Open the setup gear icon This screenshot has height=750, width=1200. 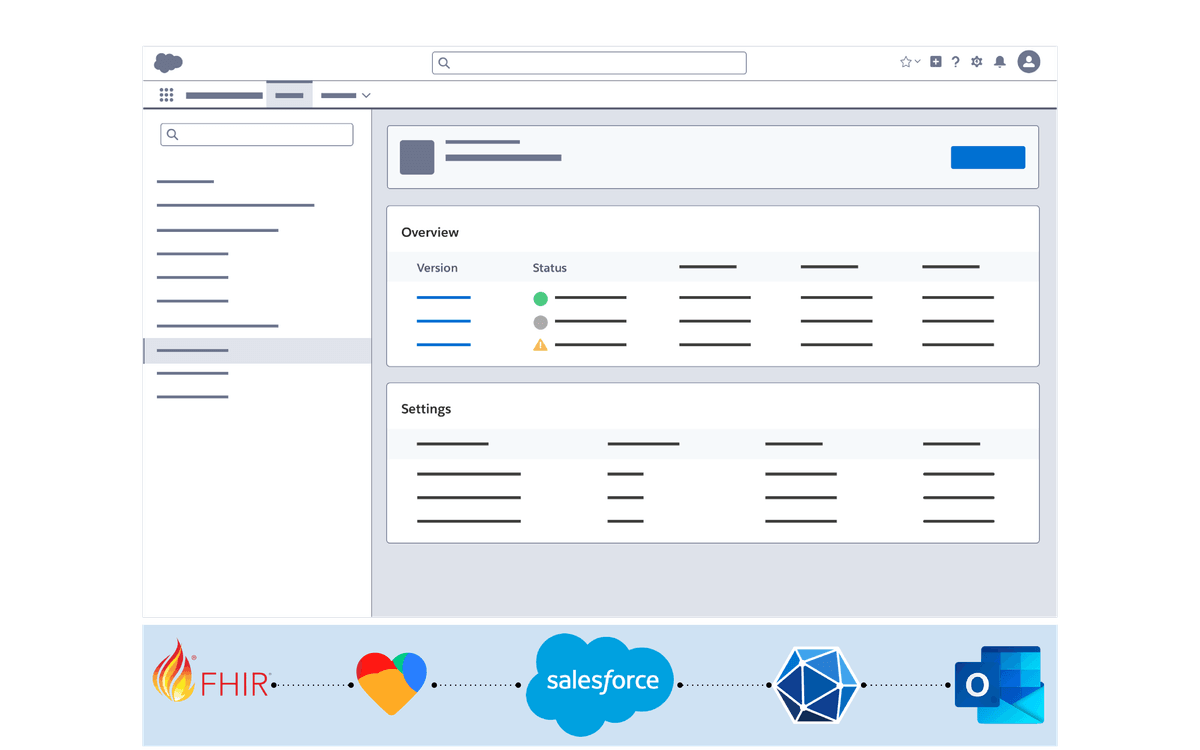pyautogui.click(x=977, y=62)
